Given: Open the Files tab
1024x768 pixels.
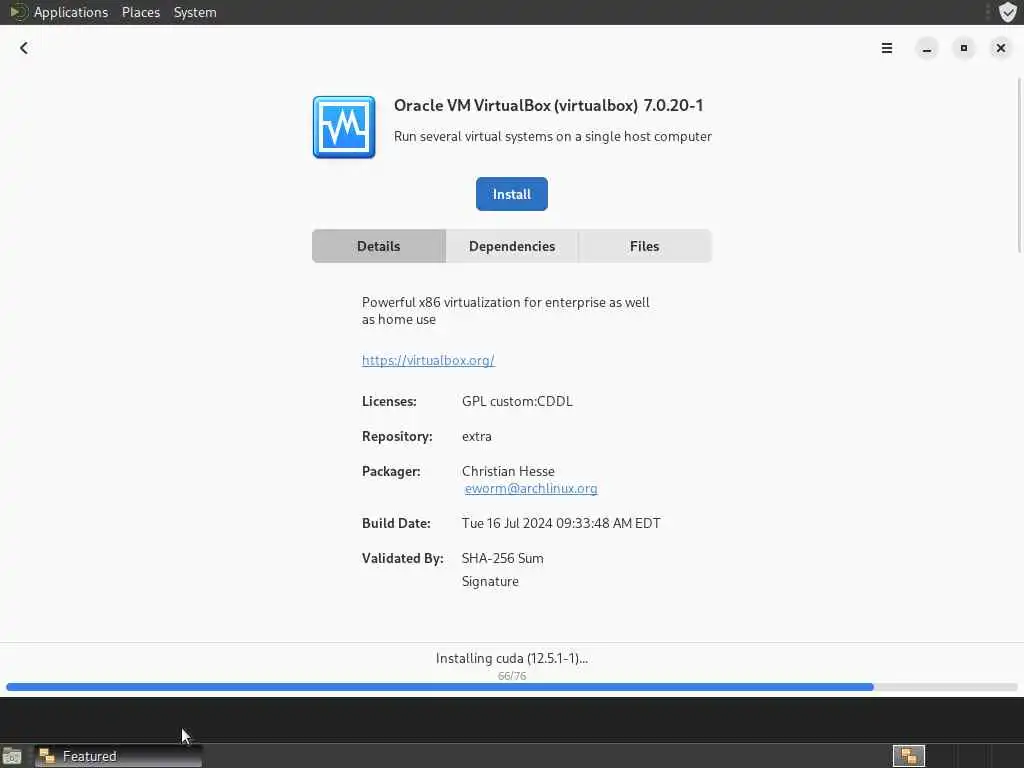Looking at the screenshot, I should tap(645, 246).
